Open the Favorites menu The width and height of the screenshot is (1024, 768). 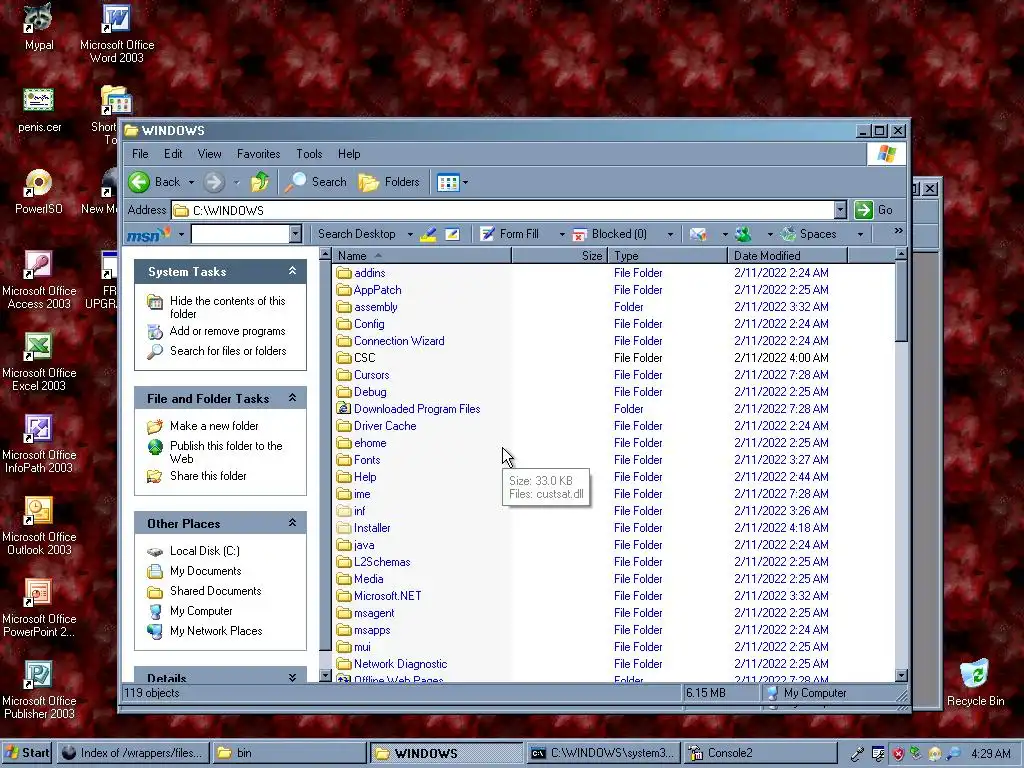[259, 154]
